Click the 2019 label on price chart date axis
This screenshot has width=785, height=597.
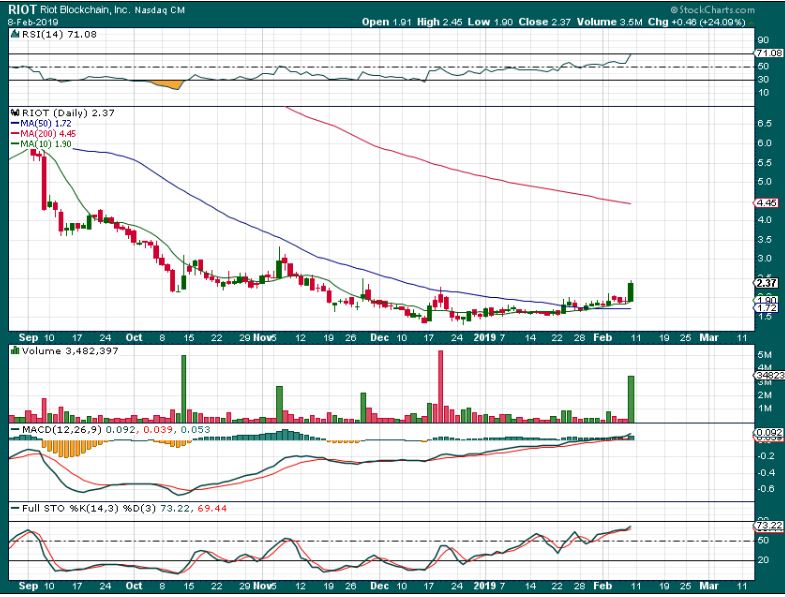click(485, 338)
